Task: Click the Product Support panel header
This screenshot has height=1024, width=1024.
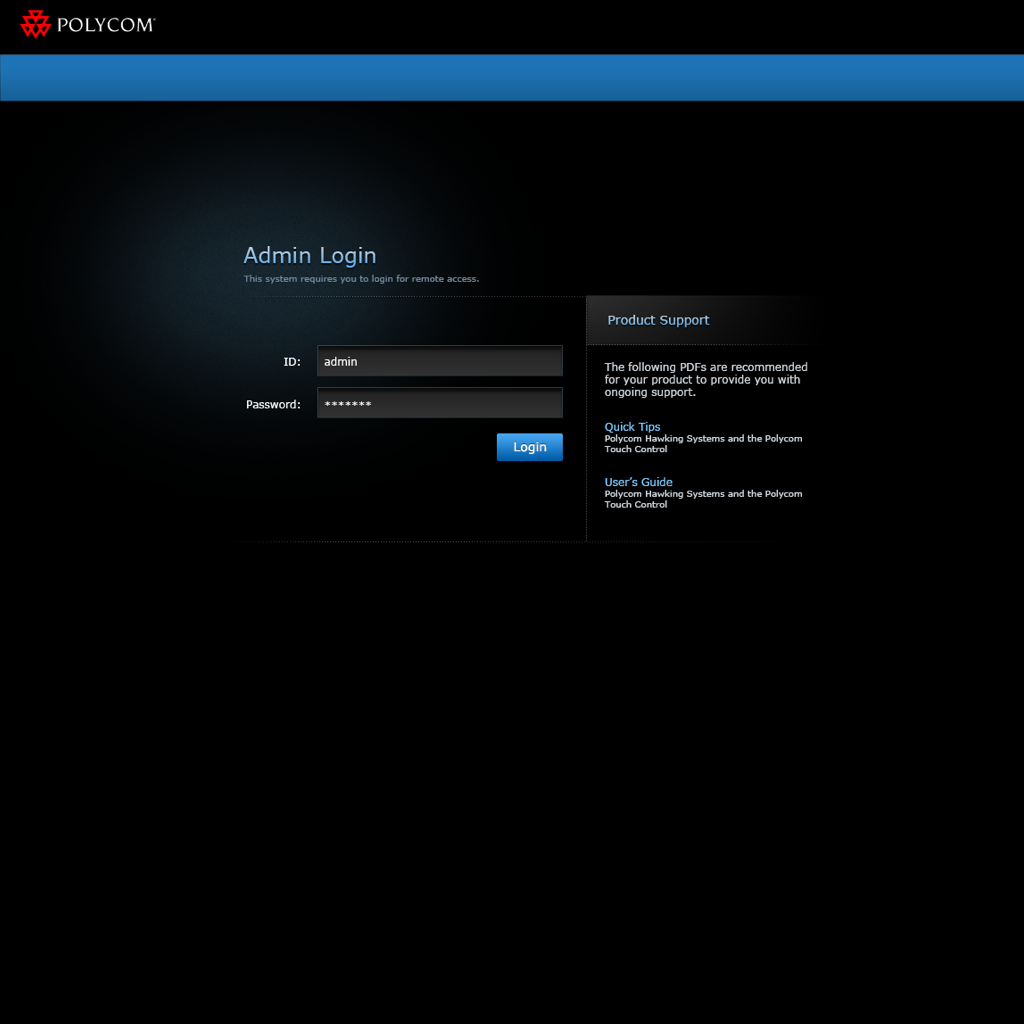Action: coord(658,320)
